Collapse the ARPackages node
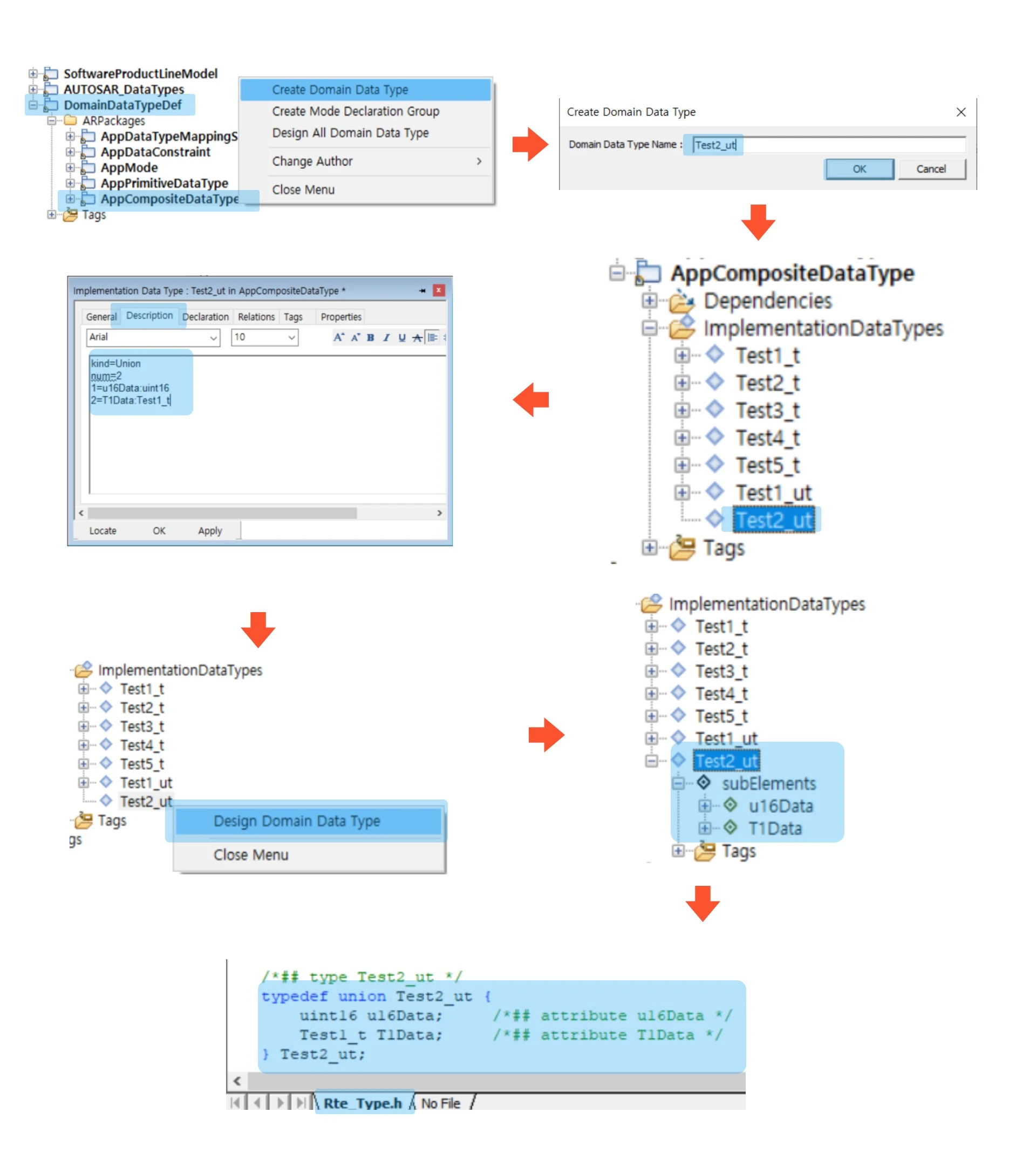 click(51, 120)
